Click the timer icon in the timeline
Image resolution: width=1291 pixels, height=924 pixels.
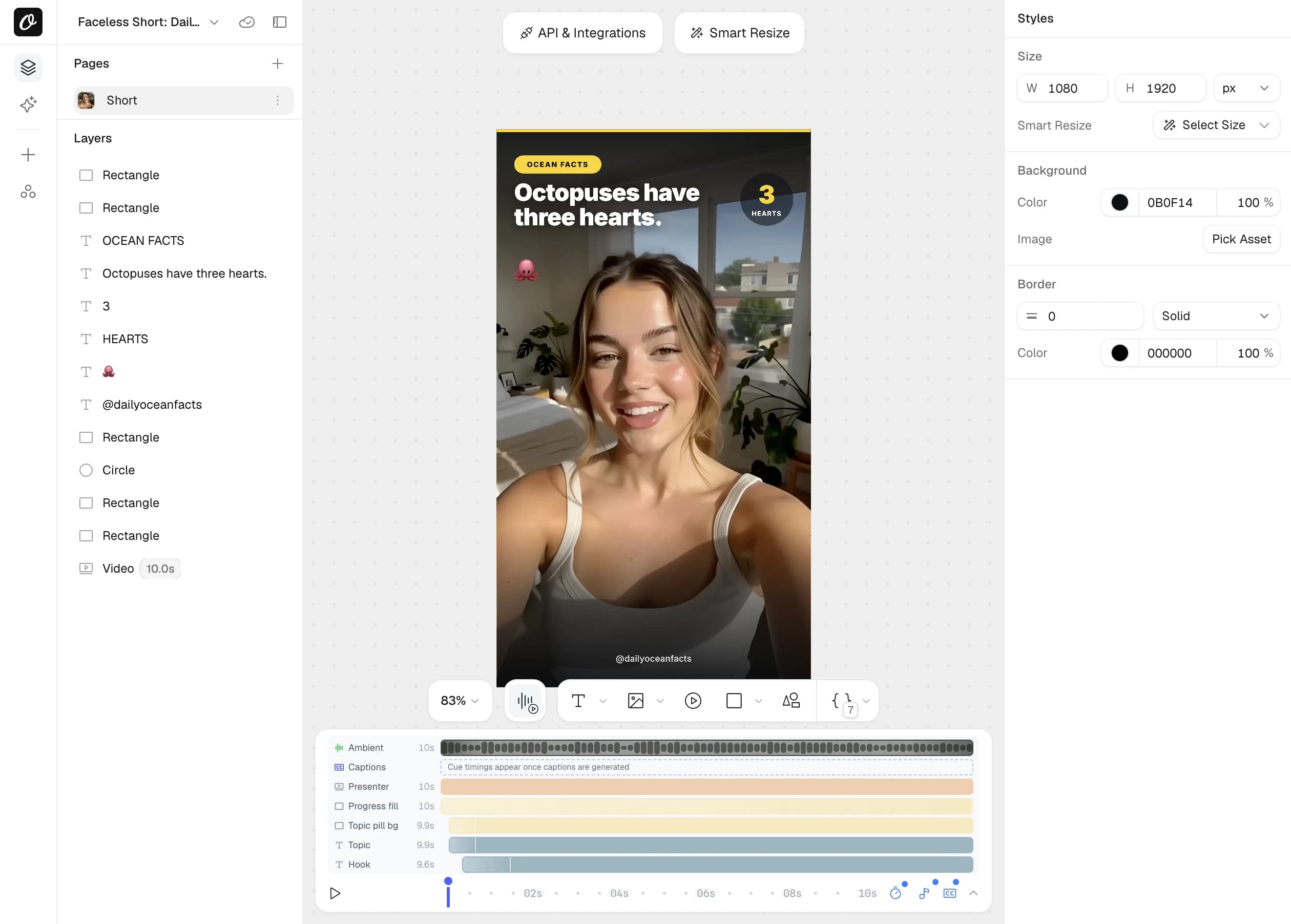coord(896,893)
